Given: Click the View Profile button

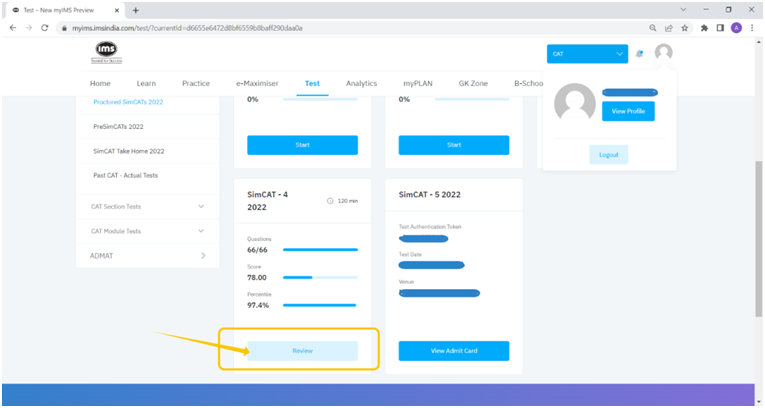Looking at the screenshot, I should coord(628,111).
